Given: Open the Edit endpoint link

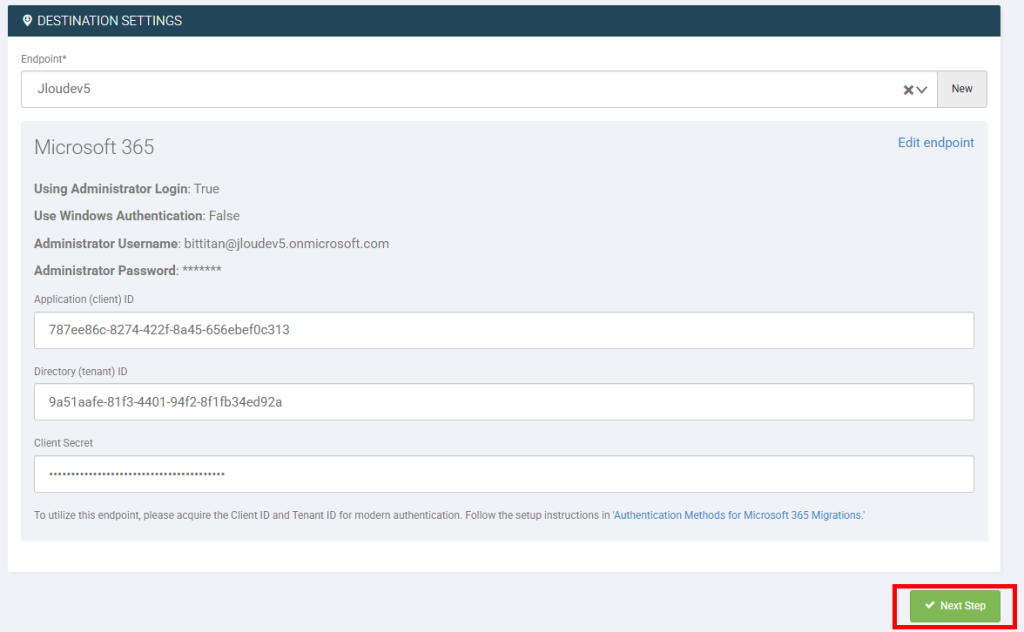Looking at the screenshot, I should [936, 143].
